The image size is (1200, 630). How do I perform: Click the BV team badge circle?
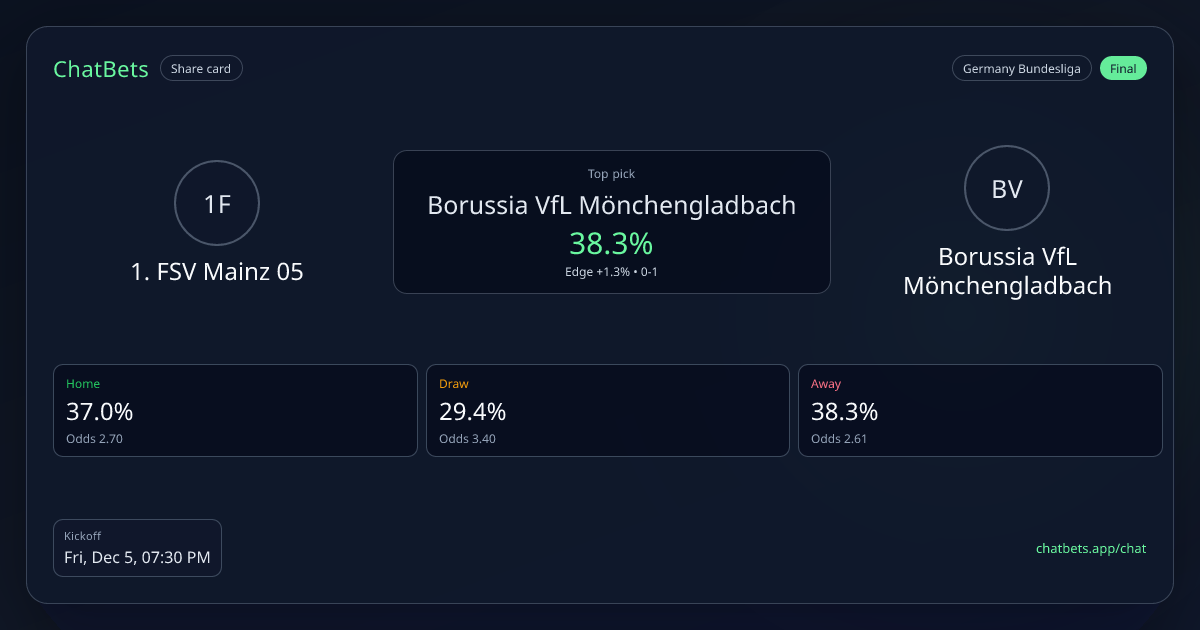point(1007,189)
